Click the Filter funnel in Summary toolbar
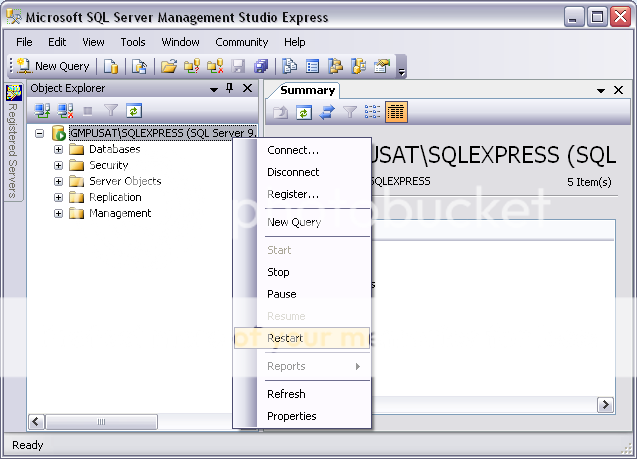The height and width of the screenshot is (459, 637). click(350, 112)
